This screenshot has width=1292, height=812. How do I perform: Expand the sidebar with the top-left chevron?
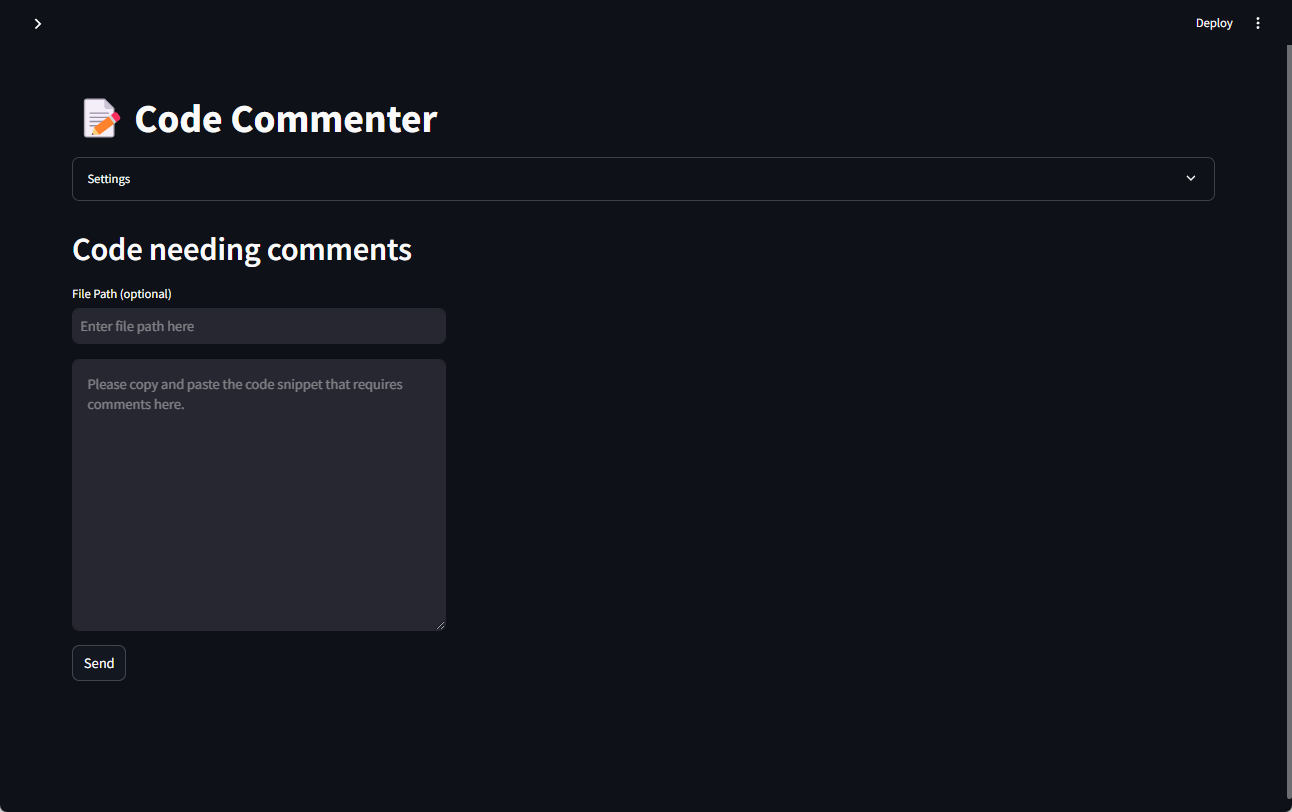point(38,23)
